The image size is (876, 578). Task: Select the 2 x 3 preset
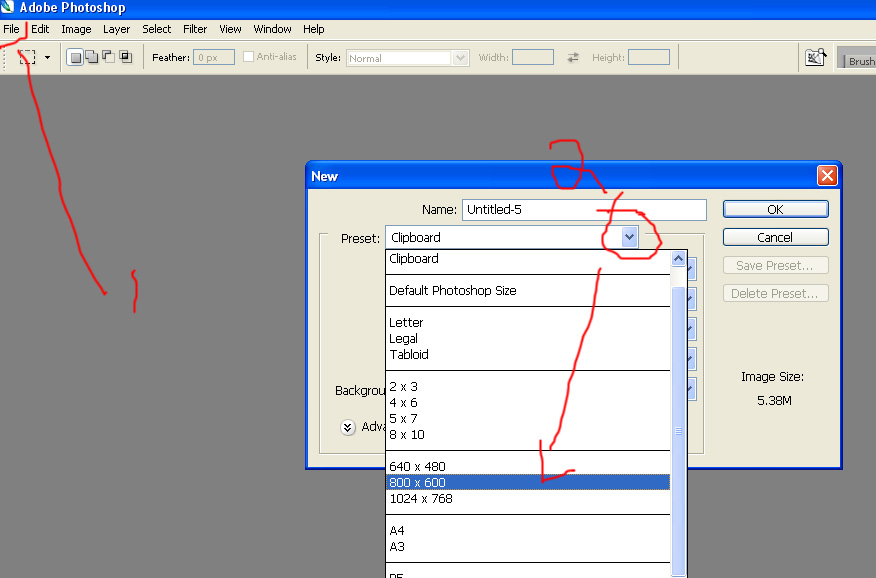(528, 386)
